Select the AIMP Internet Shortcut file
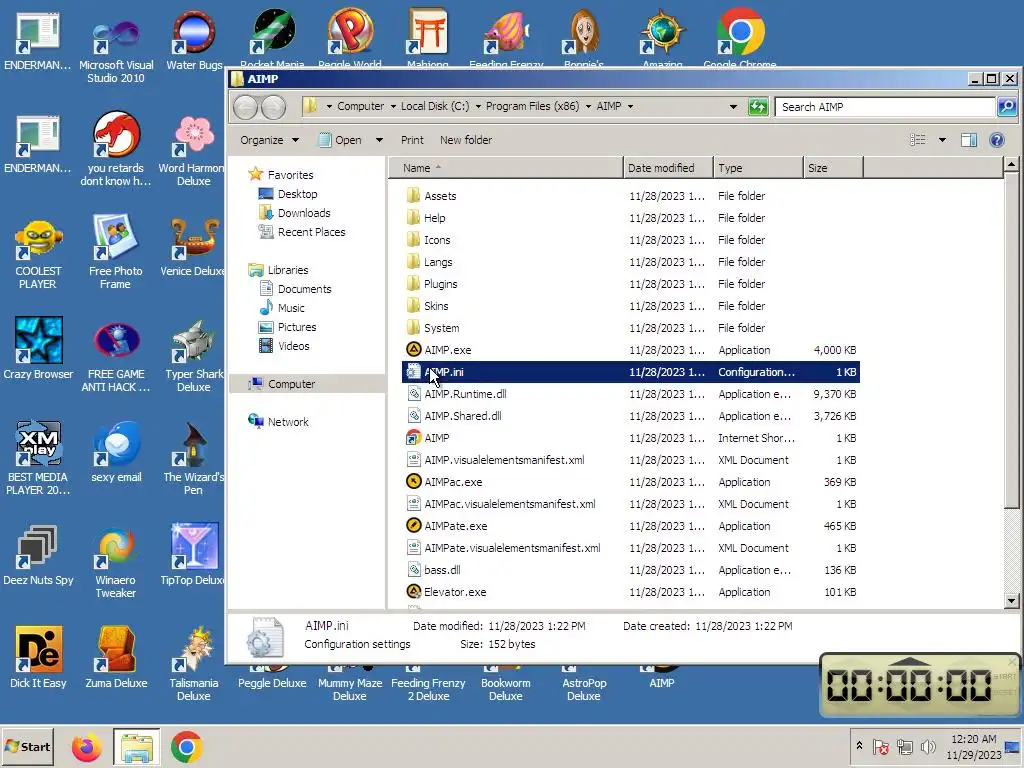 (436, 438)
